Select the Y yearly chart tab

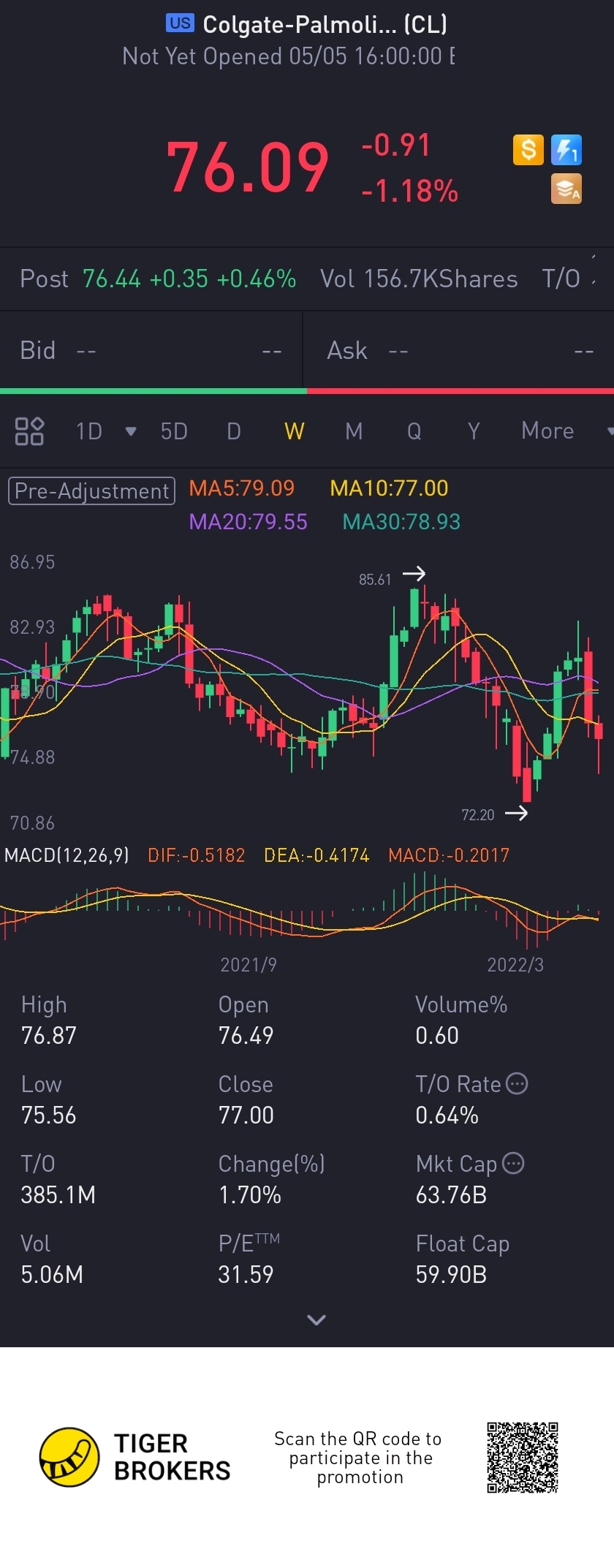click(474, 431)
